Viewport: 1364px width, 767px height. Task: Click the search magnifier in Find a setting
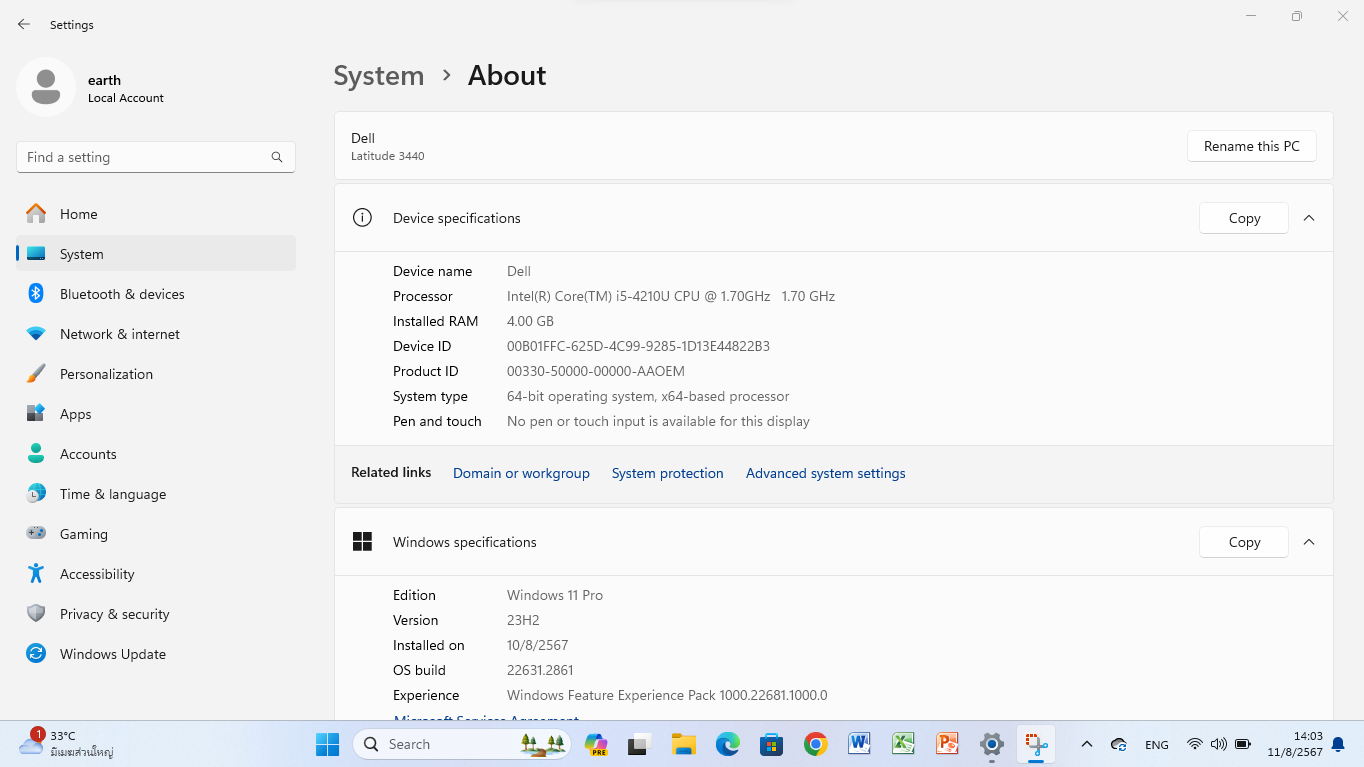[x=277, y=157]
